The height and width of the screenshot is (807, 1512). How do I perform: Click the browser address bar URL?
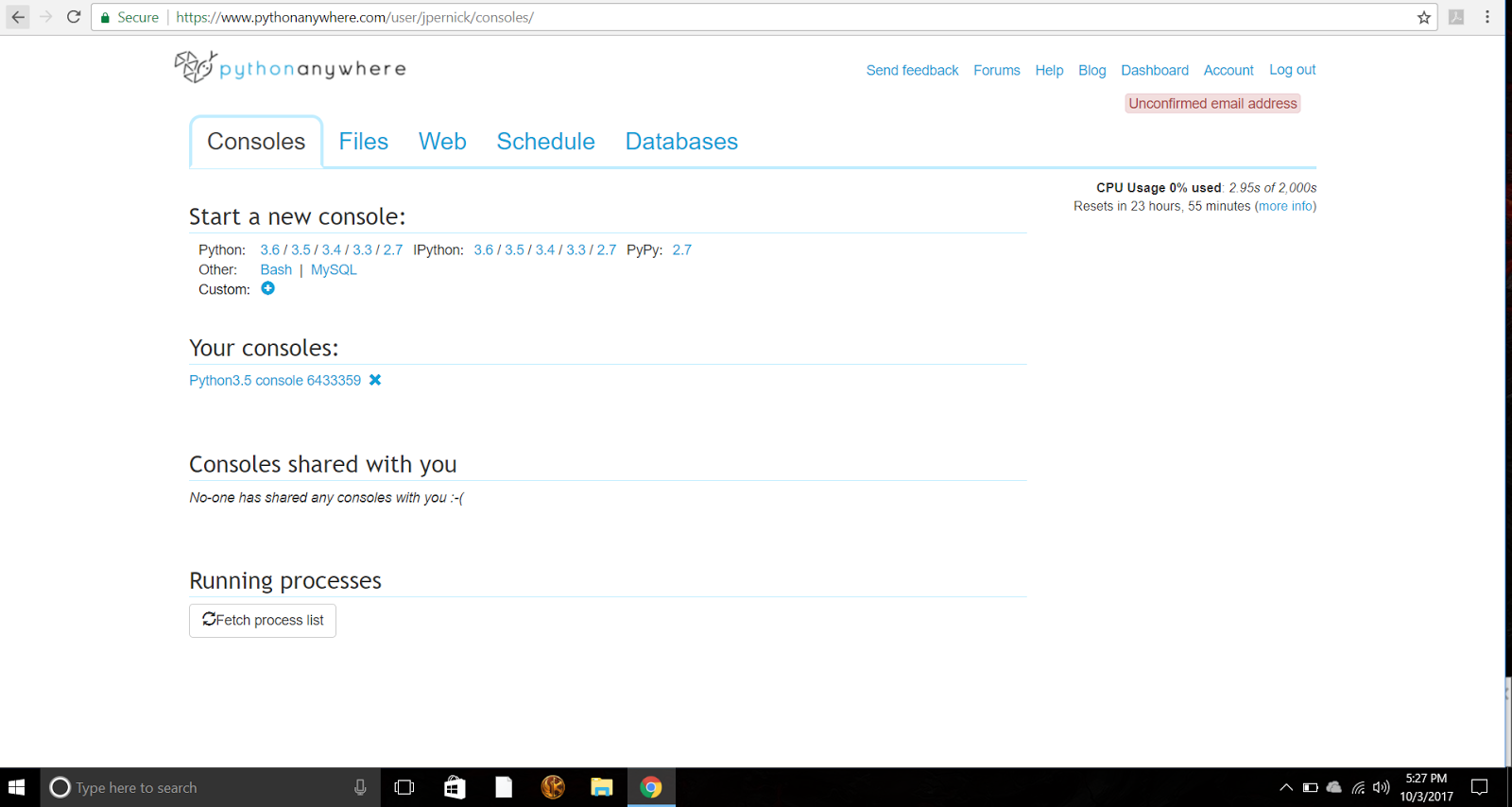pos(354,17)
